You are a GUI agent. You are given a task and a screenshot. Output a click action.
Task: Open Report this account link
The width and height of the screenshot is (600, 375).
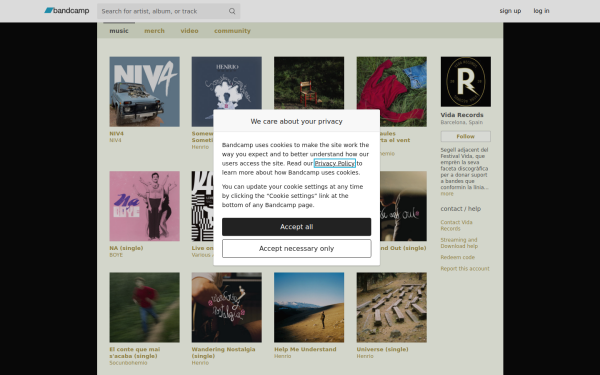point(465,269)
